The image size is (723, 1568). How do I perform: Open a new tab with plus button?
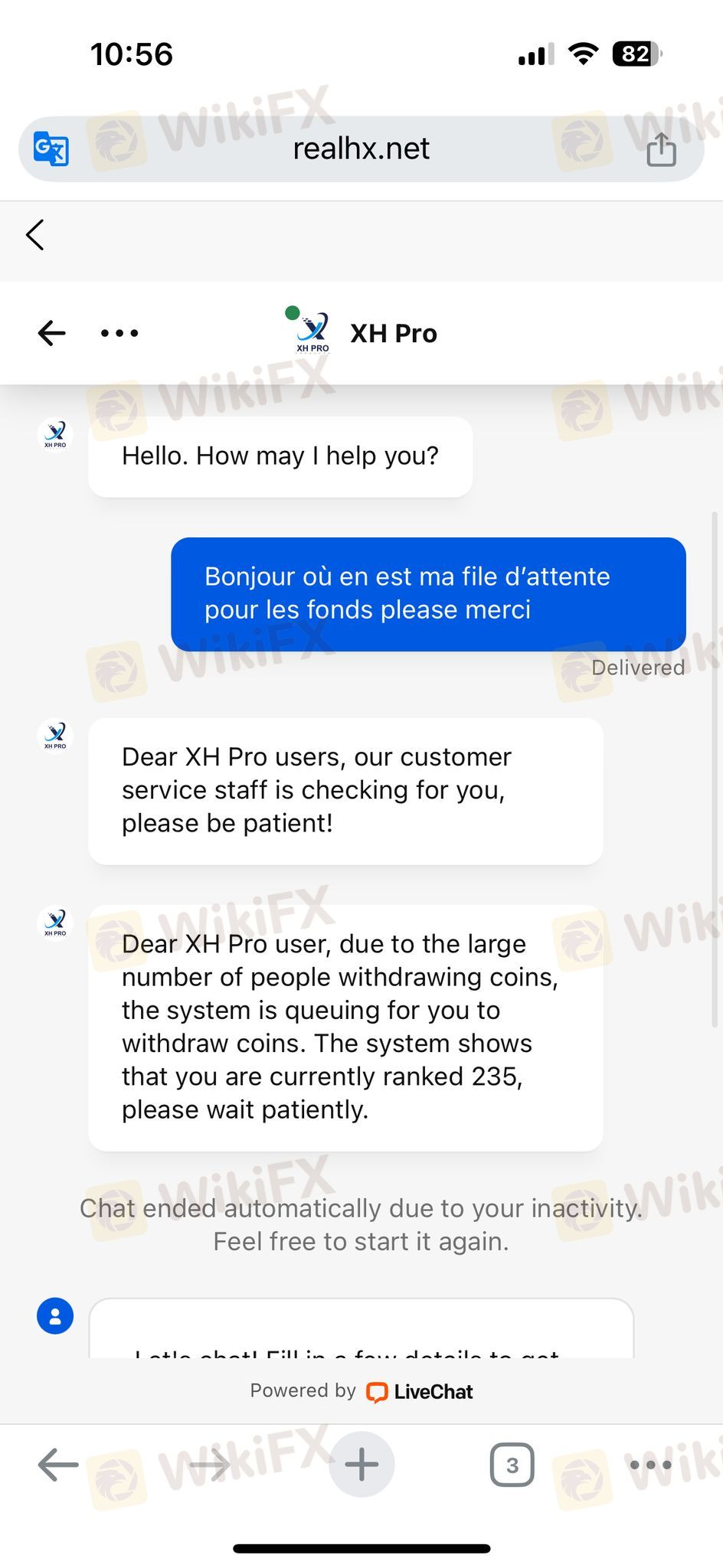(361, 1465)
